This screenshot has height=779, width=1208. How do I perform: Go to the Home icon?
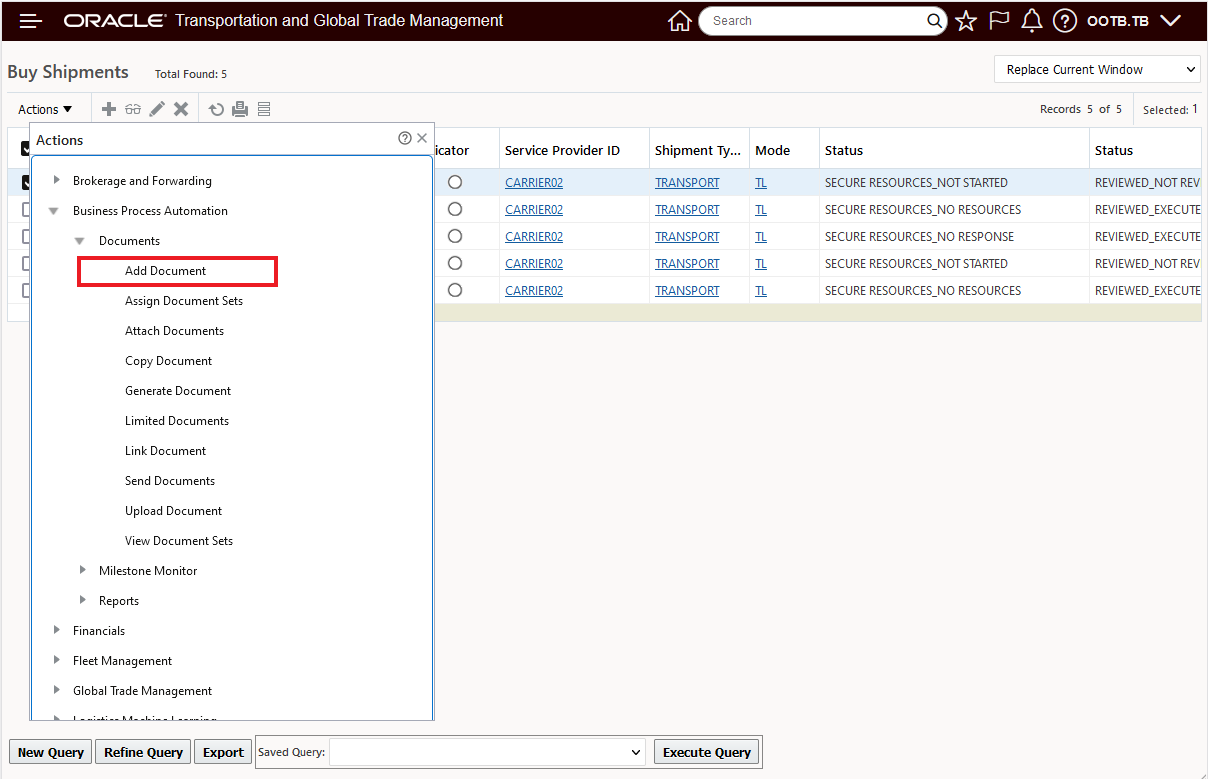click(680, 21)
